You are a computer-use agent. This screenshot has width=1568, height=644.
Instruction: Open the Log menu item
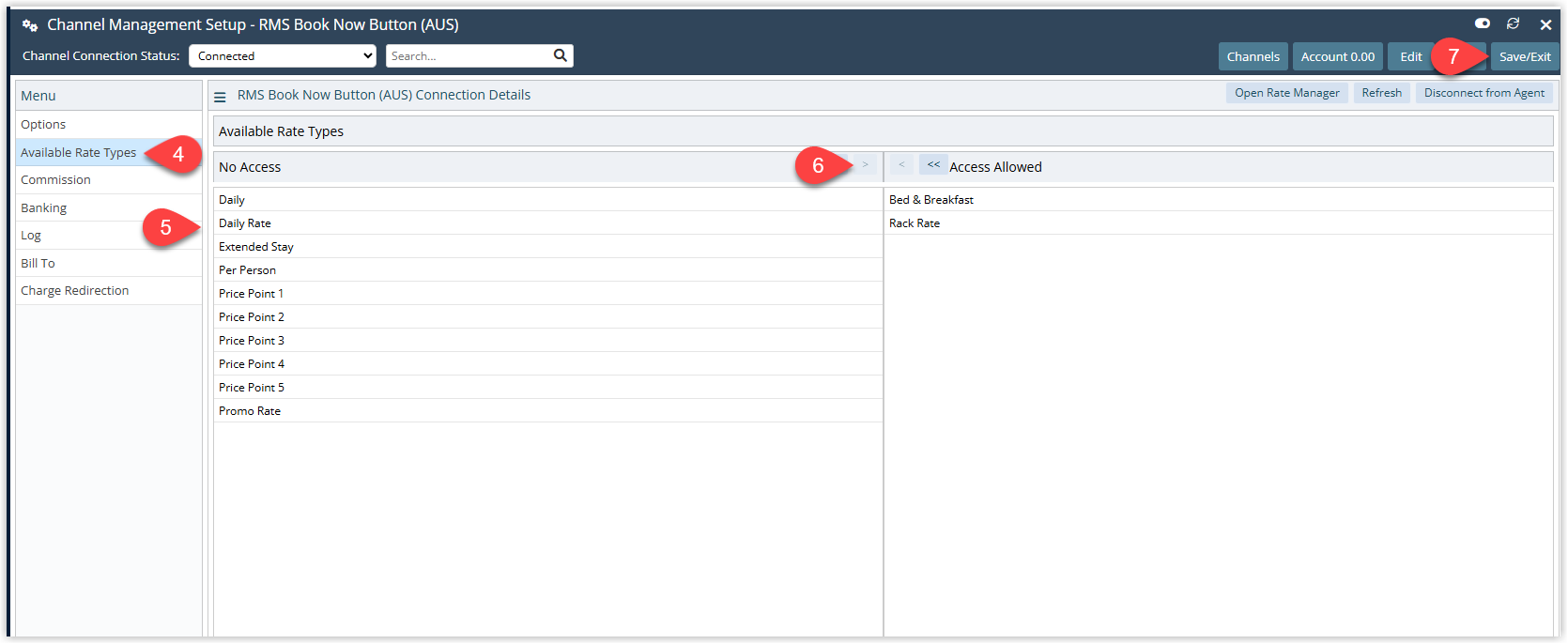109,236
